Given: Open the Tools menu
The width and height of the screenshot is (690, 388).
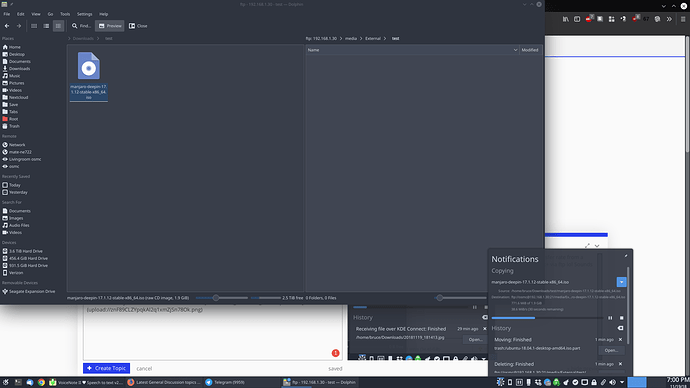Looking at the screenshot, I should [x=65, y=14].
